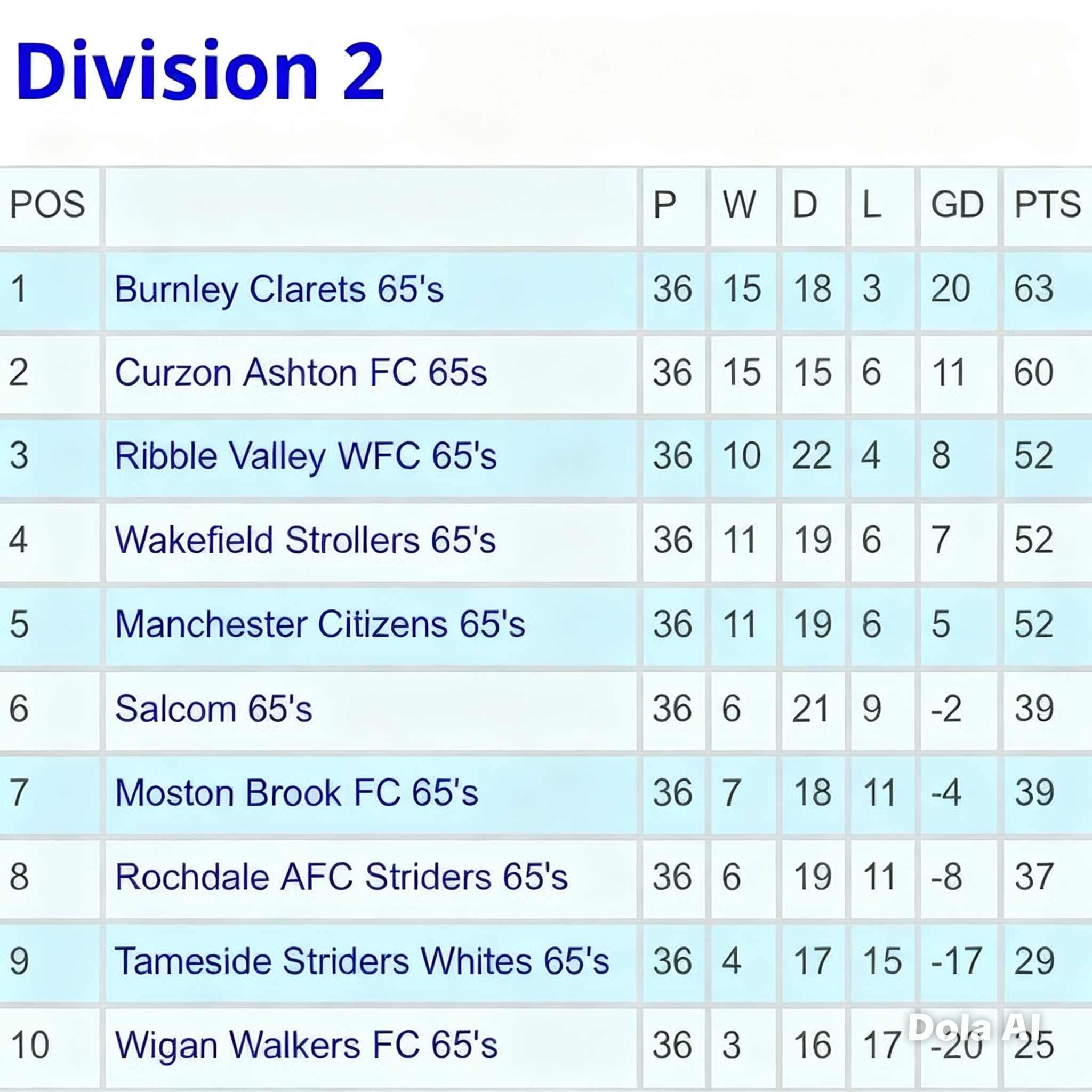Select Wigan Walkers FC 65's team
The image size is (1092, 1092).
(x=306, y=1045)
